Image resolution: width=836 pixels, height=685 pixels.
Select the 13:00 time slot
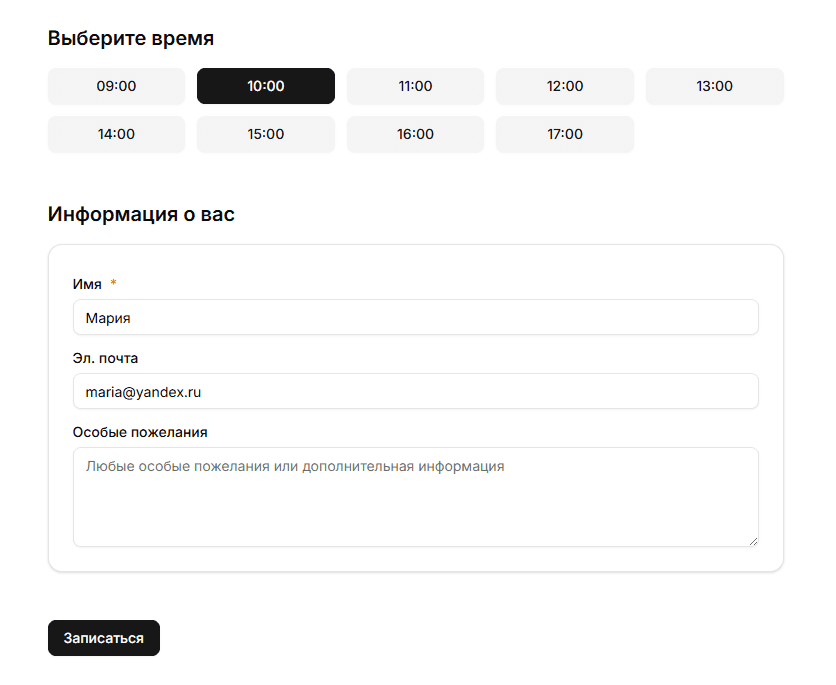(714, 86)
